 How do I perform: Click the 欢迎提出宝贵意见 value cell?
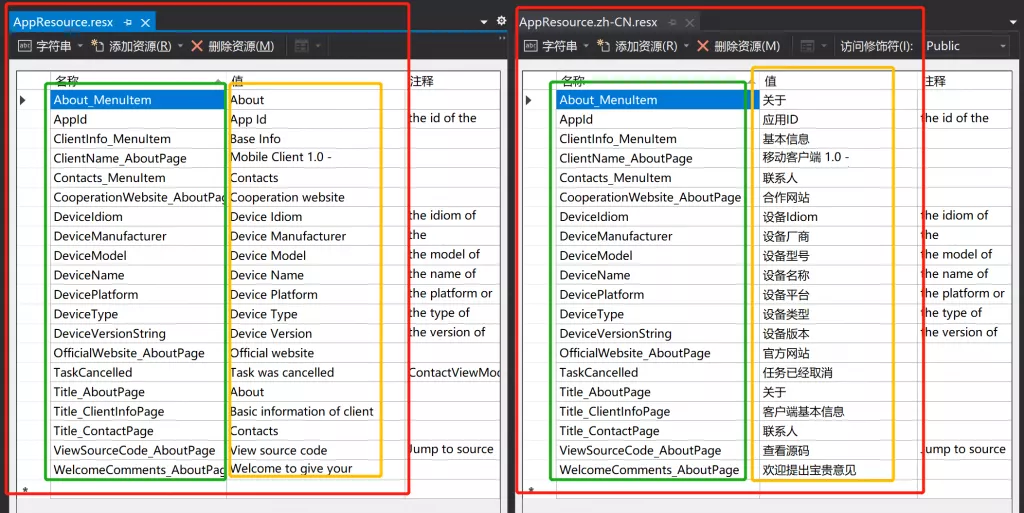tap(809, 470)
